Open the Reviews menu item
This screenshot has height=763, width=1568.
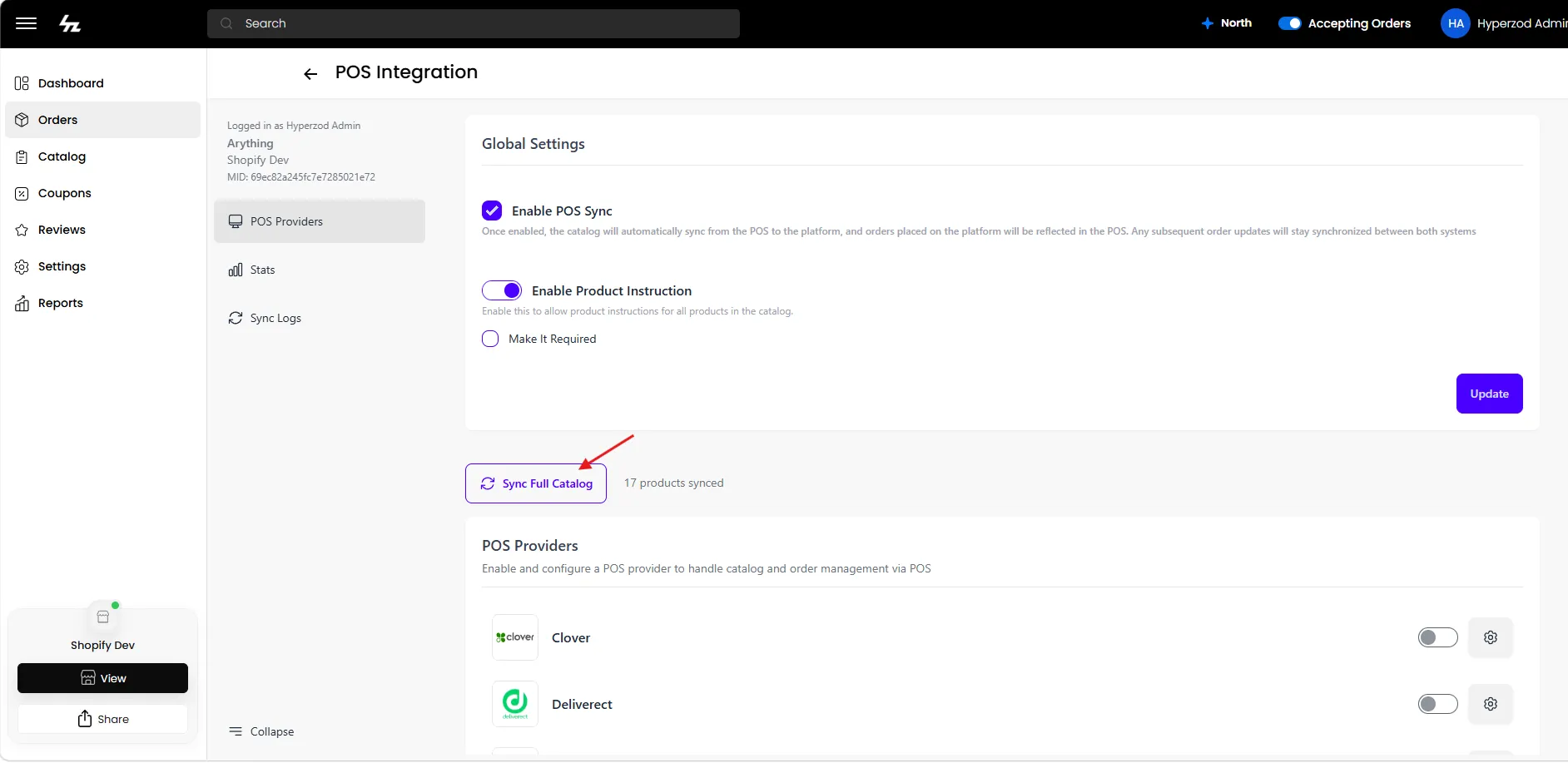(103, 230)
